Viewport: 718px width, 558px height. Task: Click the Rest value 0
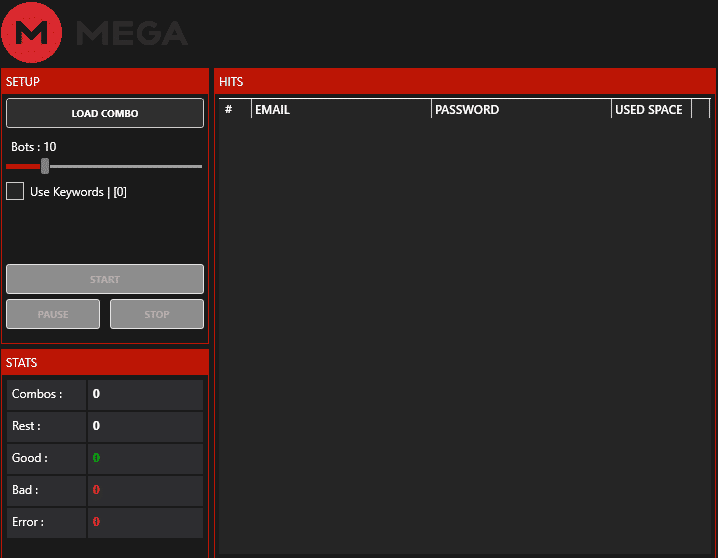tap(96, 426)
